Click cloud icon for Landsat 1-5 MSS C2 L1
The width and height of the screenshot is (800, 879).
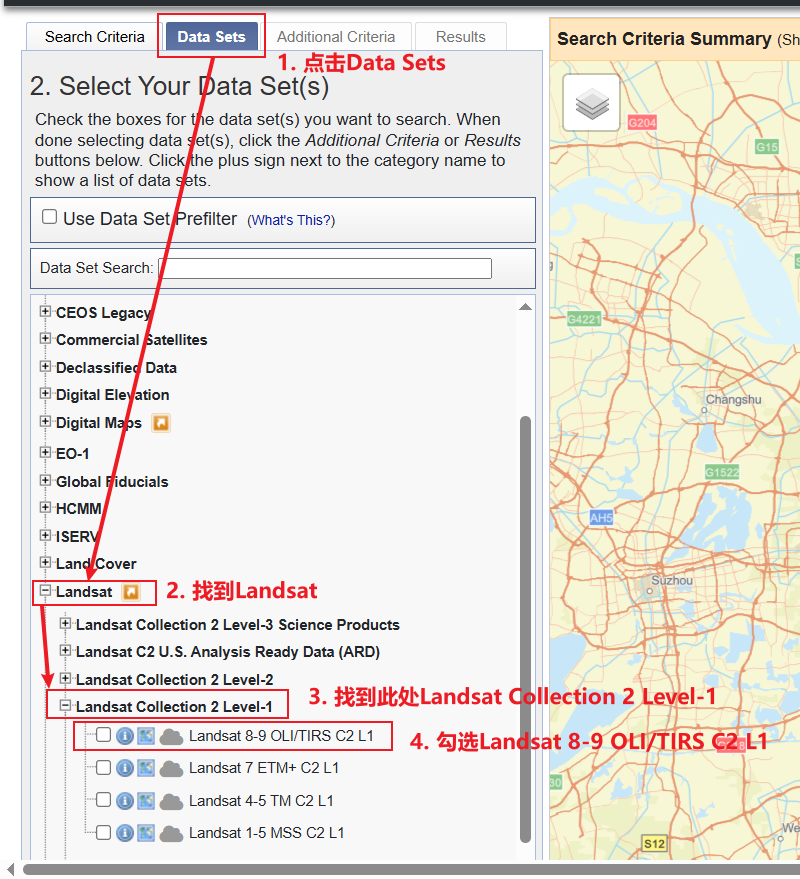pos(172,834)
